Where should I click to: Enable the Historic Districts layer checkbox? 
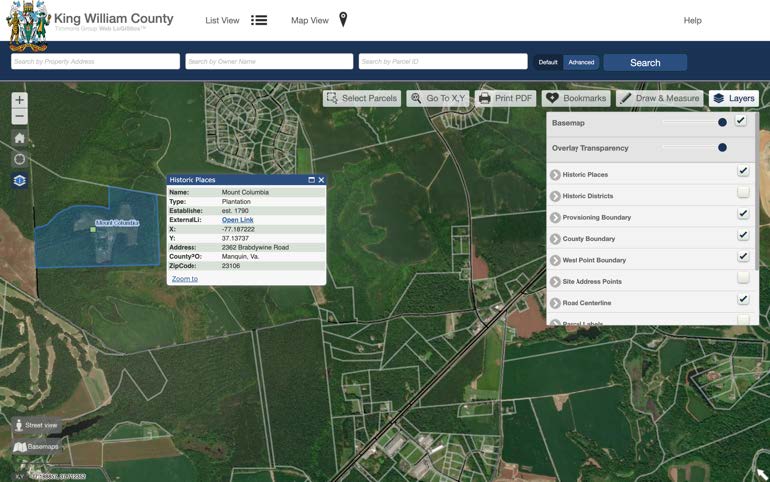(742, 193)
